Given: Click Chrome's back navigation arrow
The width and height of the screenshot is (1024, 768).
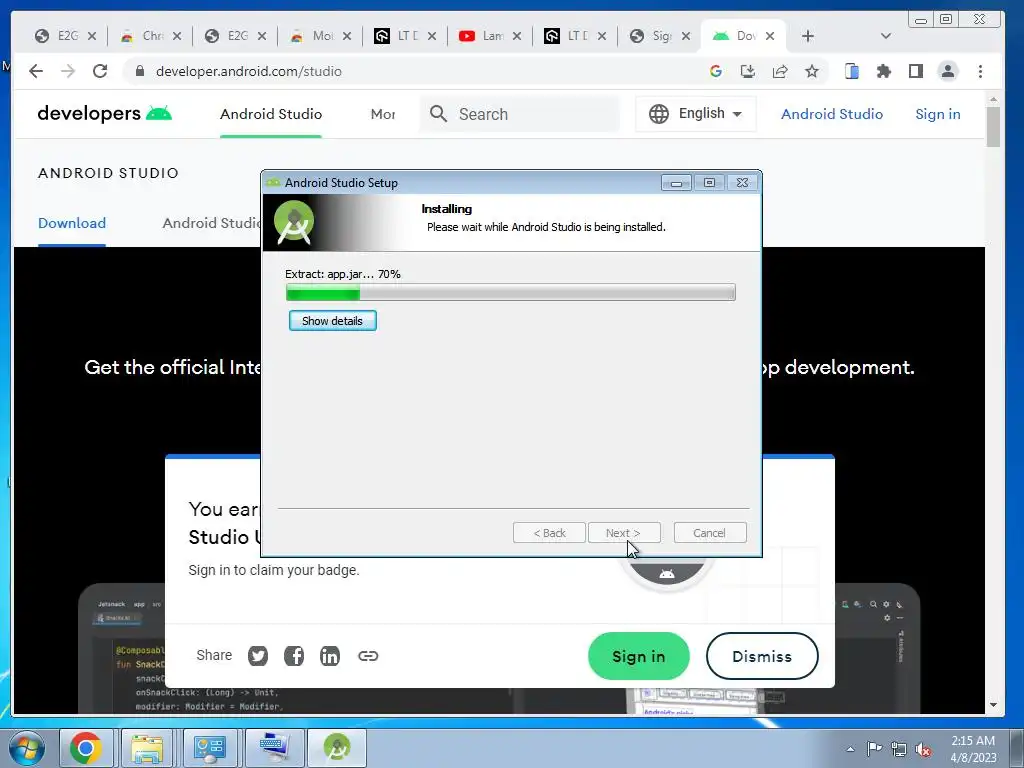Looking at the screenshot, I should [36, 71].
